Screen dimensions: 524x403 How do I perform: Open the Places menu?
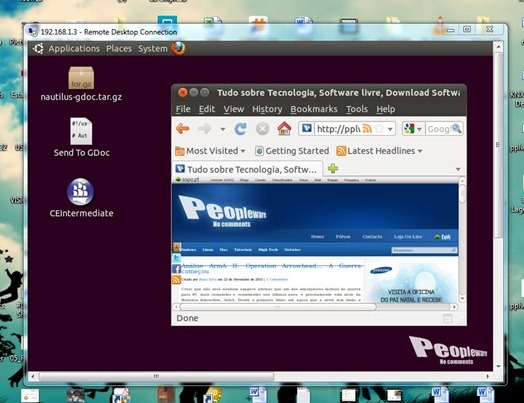119,49
